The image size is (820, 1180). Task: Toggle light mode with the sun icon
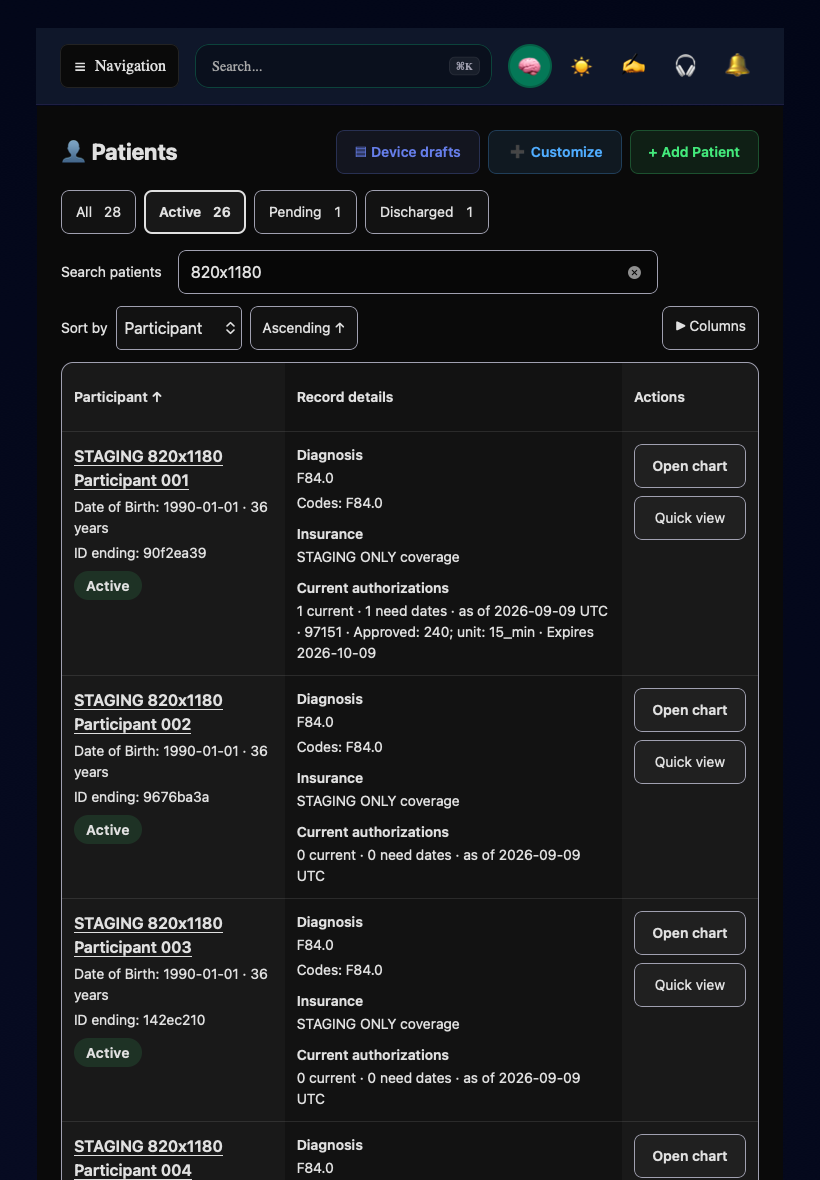[x=582, y=66]
